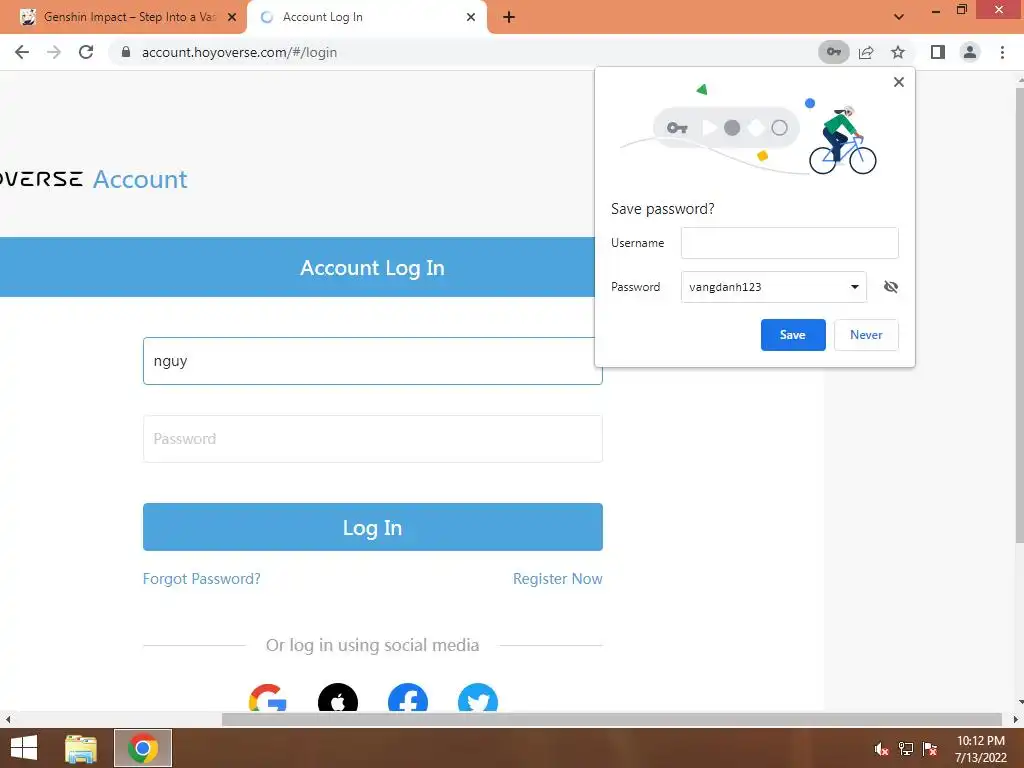Click the browser Forward arrow

(54, 52)
